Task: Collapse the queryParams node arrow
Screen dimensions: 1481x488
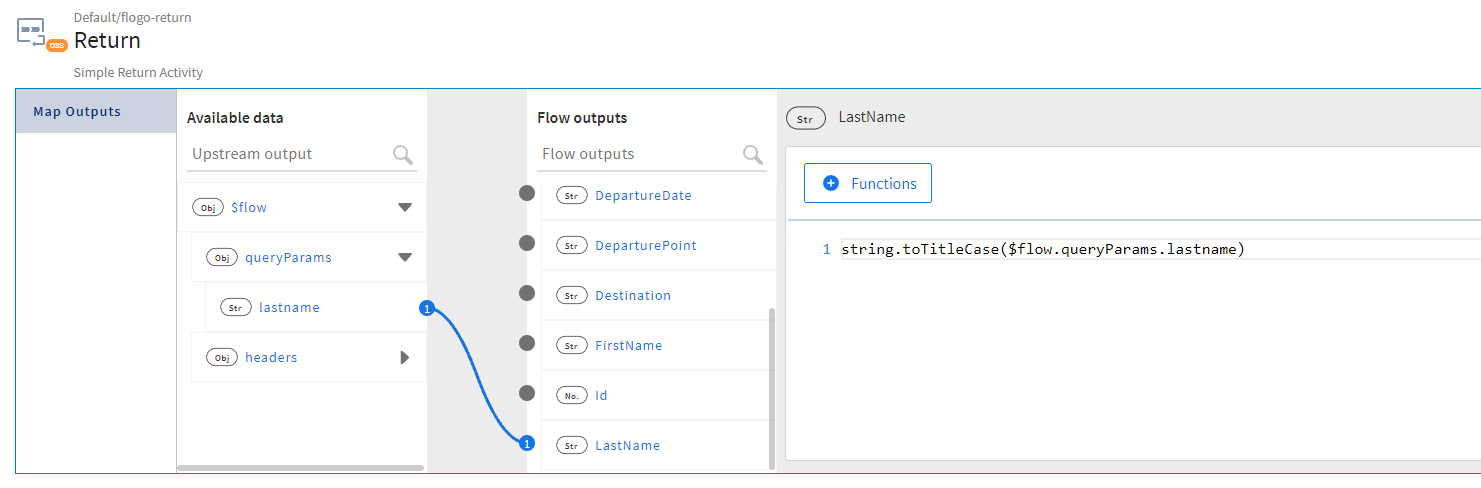Action: click(405, 258)
